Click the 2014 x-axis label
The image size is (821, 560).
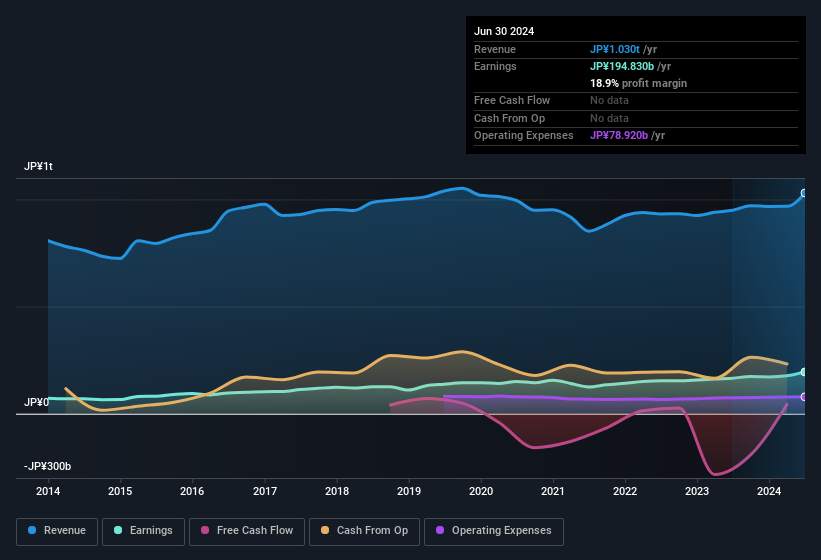click(48, 491)
